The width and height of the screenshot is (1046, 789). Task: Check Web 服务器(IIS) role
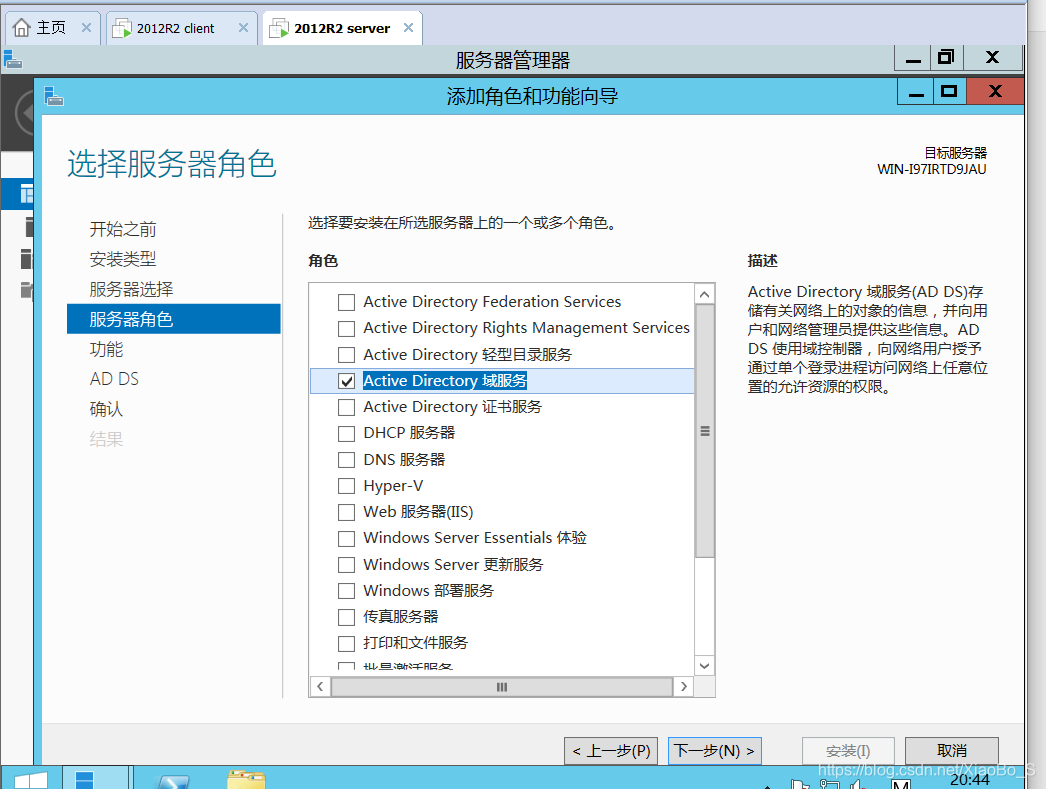click(x=346, y=512)
